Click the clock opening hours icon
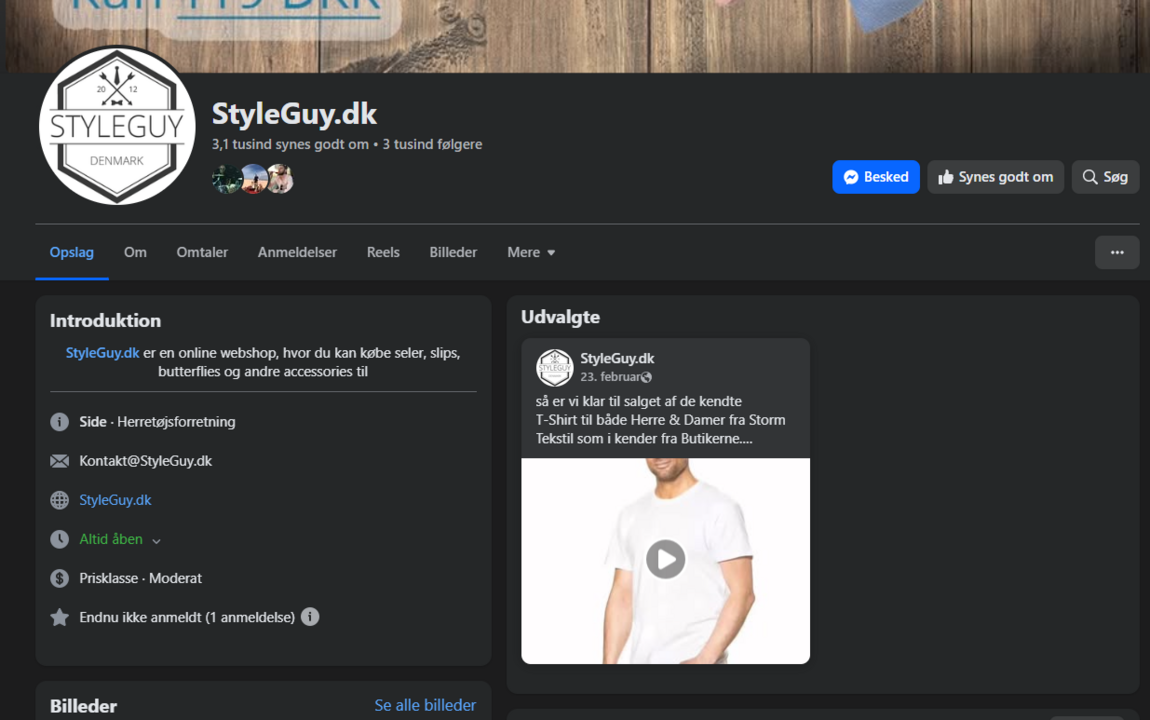Screen dimensions: 1150x720 [60, 539]
